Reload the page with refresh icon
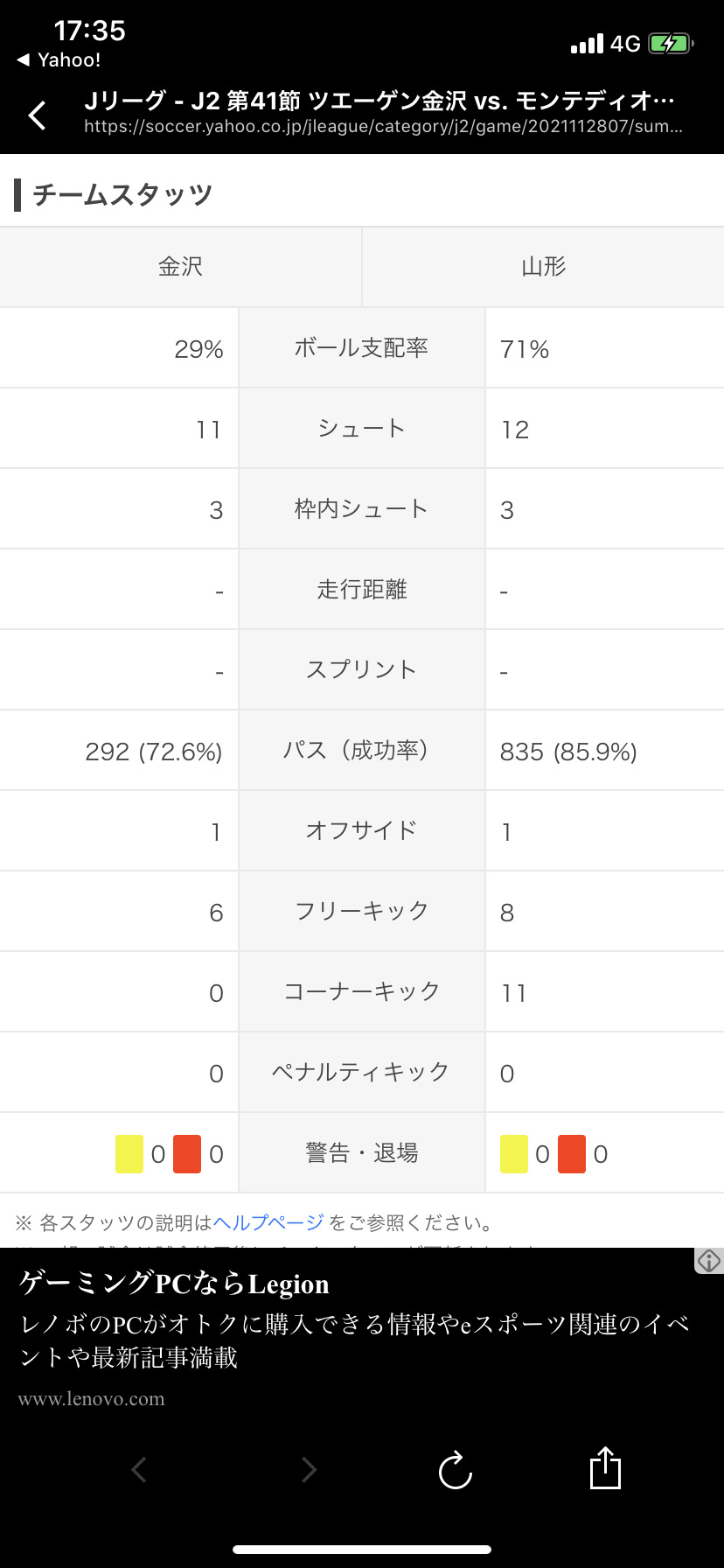Screen dimensions: 724x1568 click(455, 1469)
